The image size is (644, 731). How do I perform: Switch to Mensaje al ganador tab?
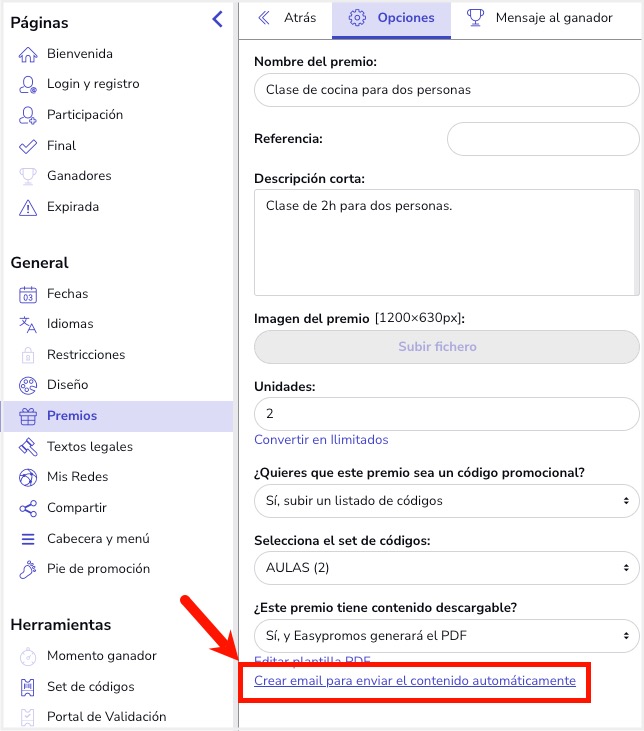[x=540, y=18]
